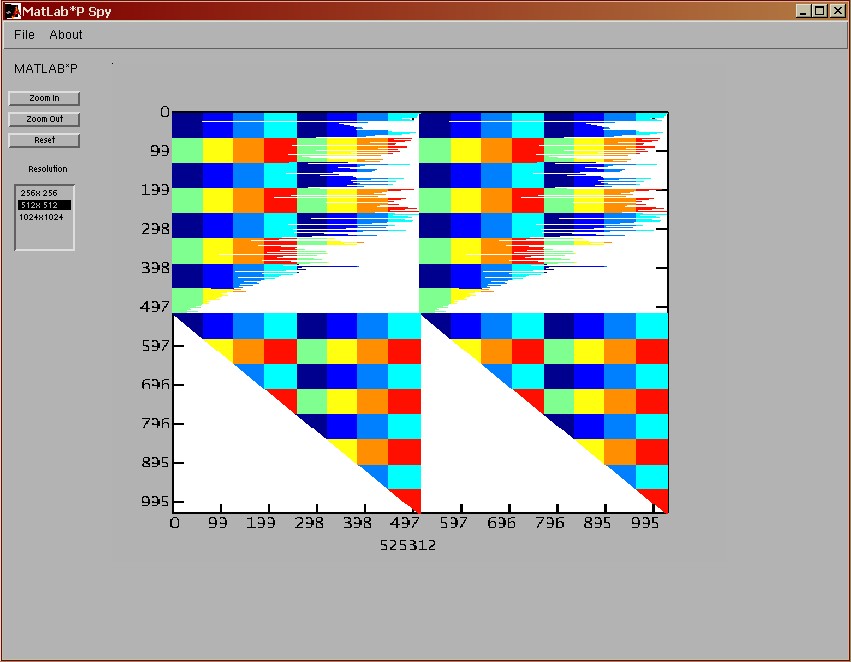Minimize the MatLab*P Spy window

click(x=804, y=10)
